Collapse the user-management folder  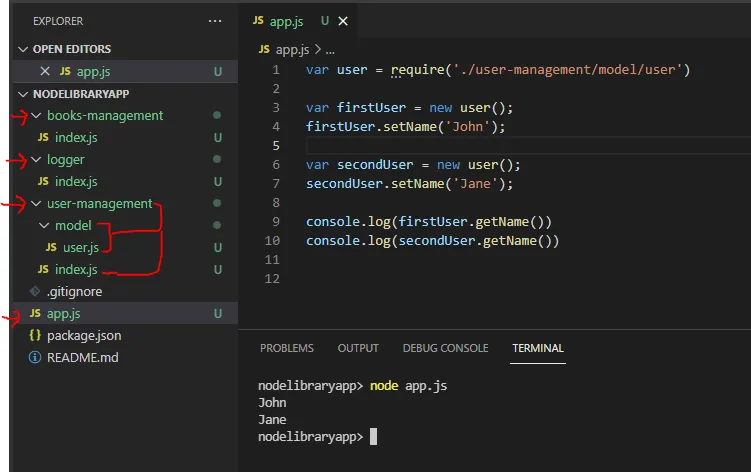point(38,204)
